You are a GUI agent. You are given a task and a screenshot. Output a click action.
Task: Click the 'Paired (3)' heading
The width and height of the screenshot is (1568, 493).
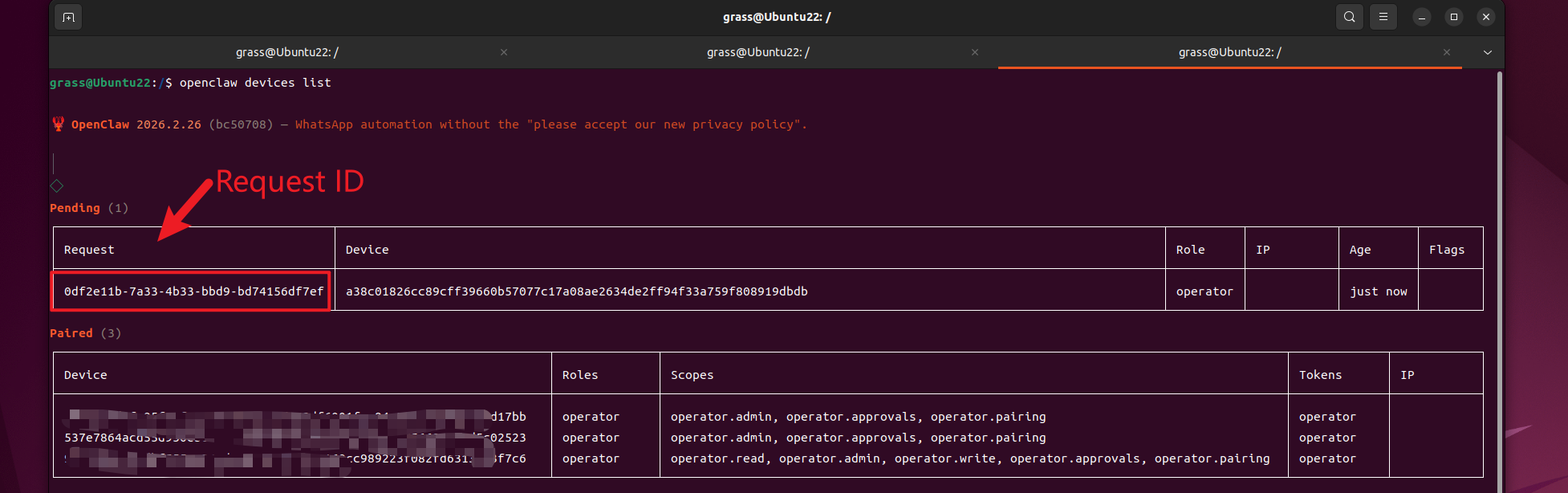[x=85, y=333]
